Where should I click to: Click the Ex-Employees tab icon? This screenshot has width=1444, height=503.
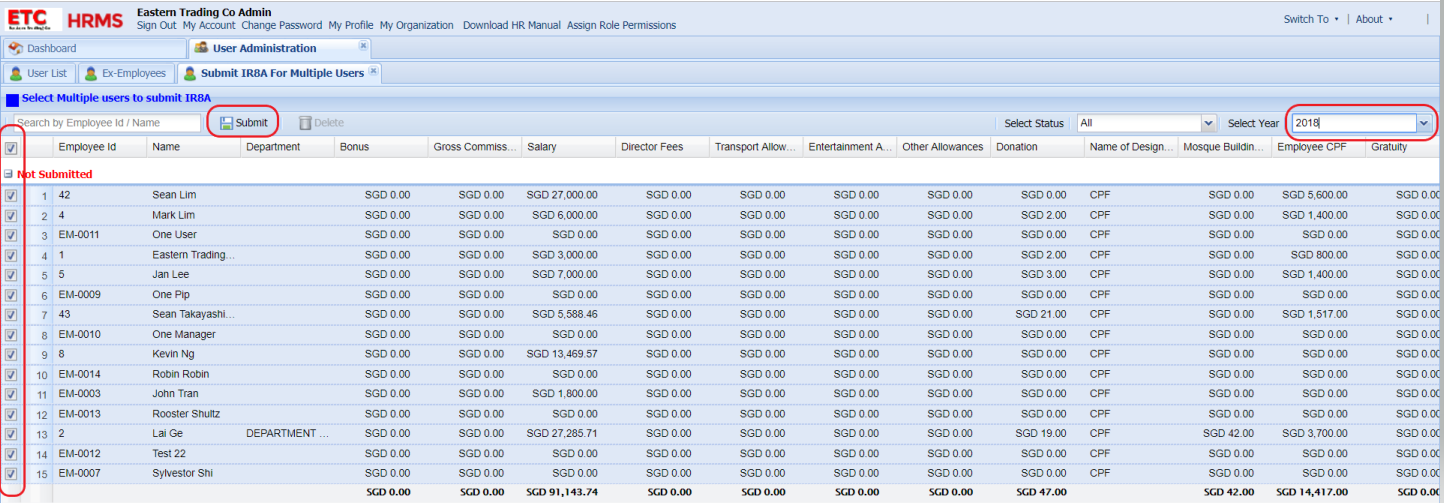click(x=90, y=73)
